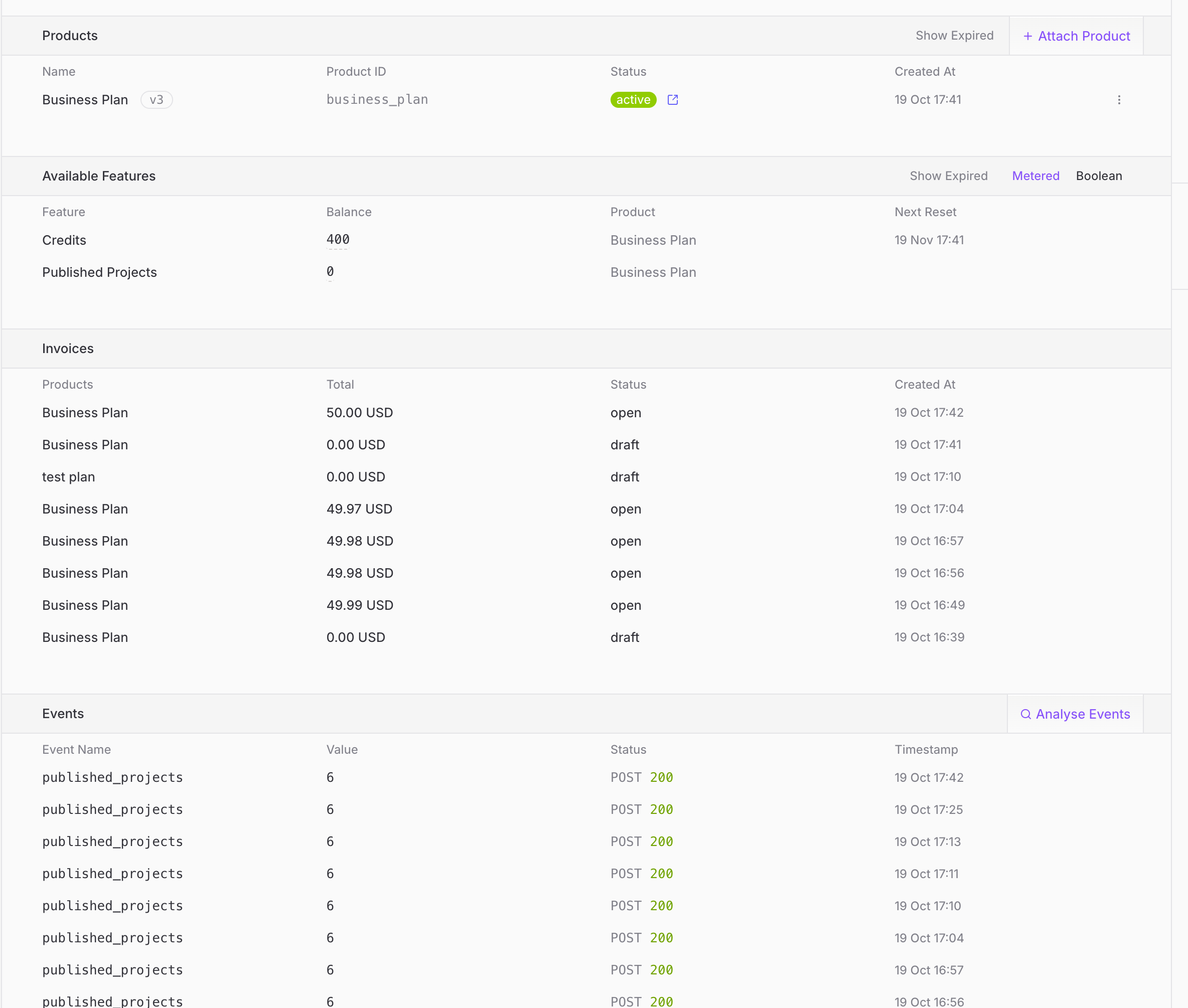Edit the Credits balance value 400
This screenshot has height=1008, width=1188.
click(x=338, y=239)
